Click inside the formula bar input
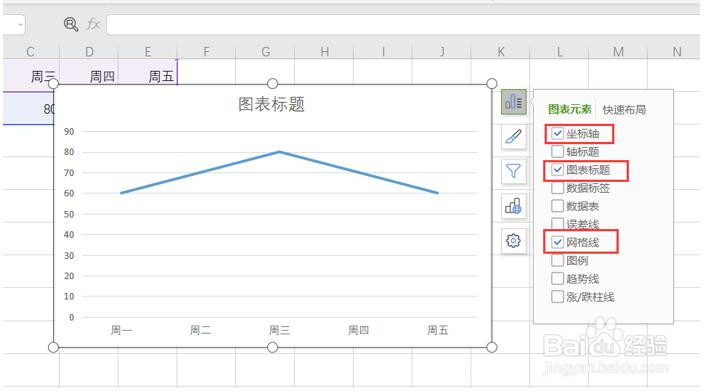Viewport: 708px width, 392px height. [x=403, y=24]
